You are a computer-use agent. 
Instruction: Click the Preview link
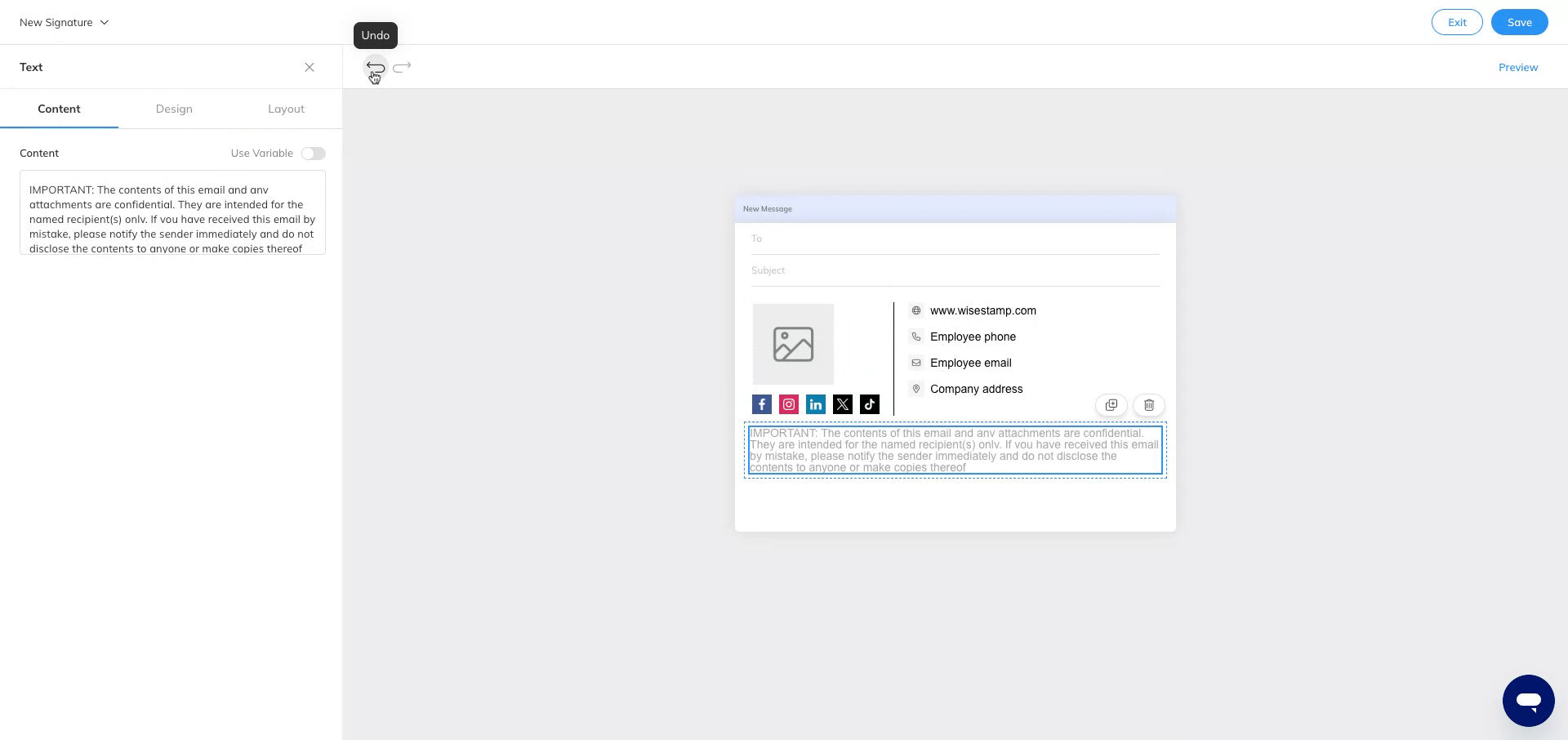(1518, 67)
